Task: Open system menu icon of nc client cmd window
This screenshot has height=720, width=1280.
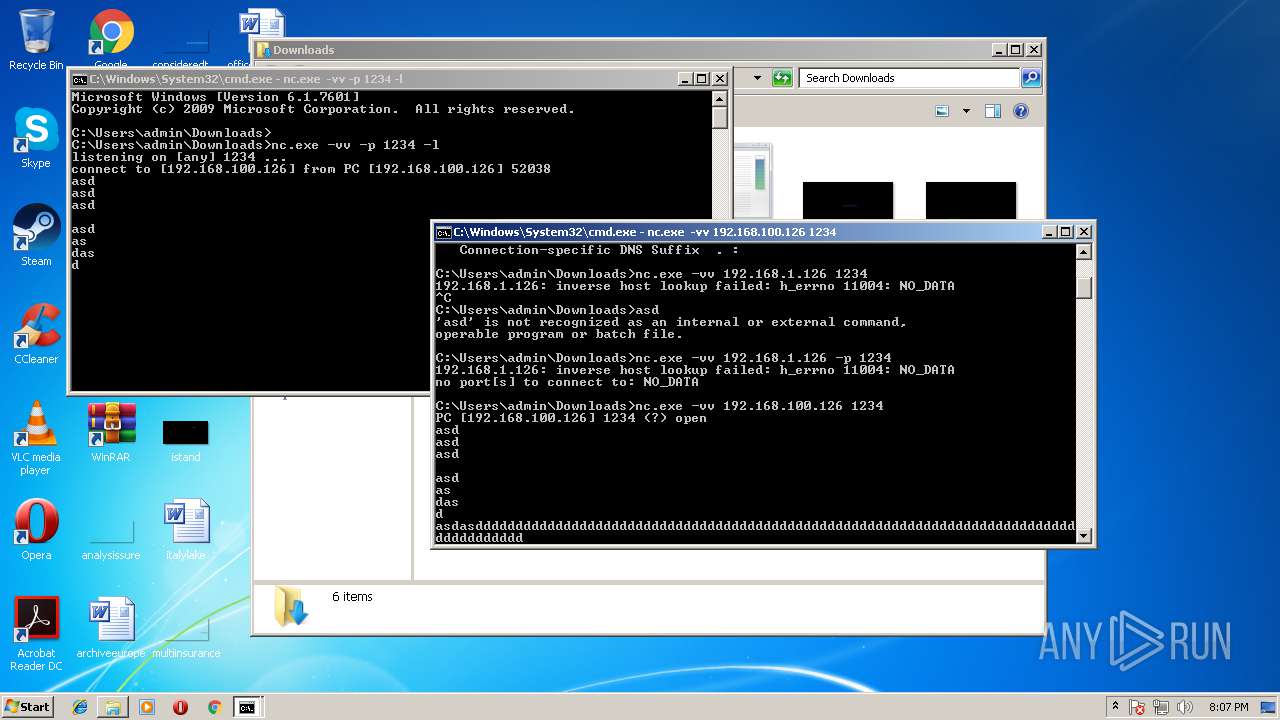Action: pyautogui.click(x=443, y=232)
